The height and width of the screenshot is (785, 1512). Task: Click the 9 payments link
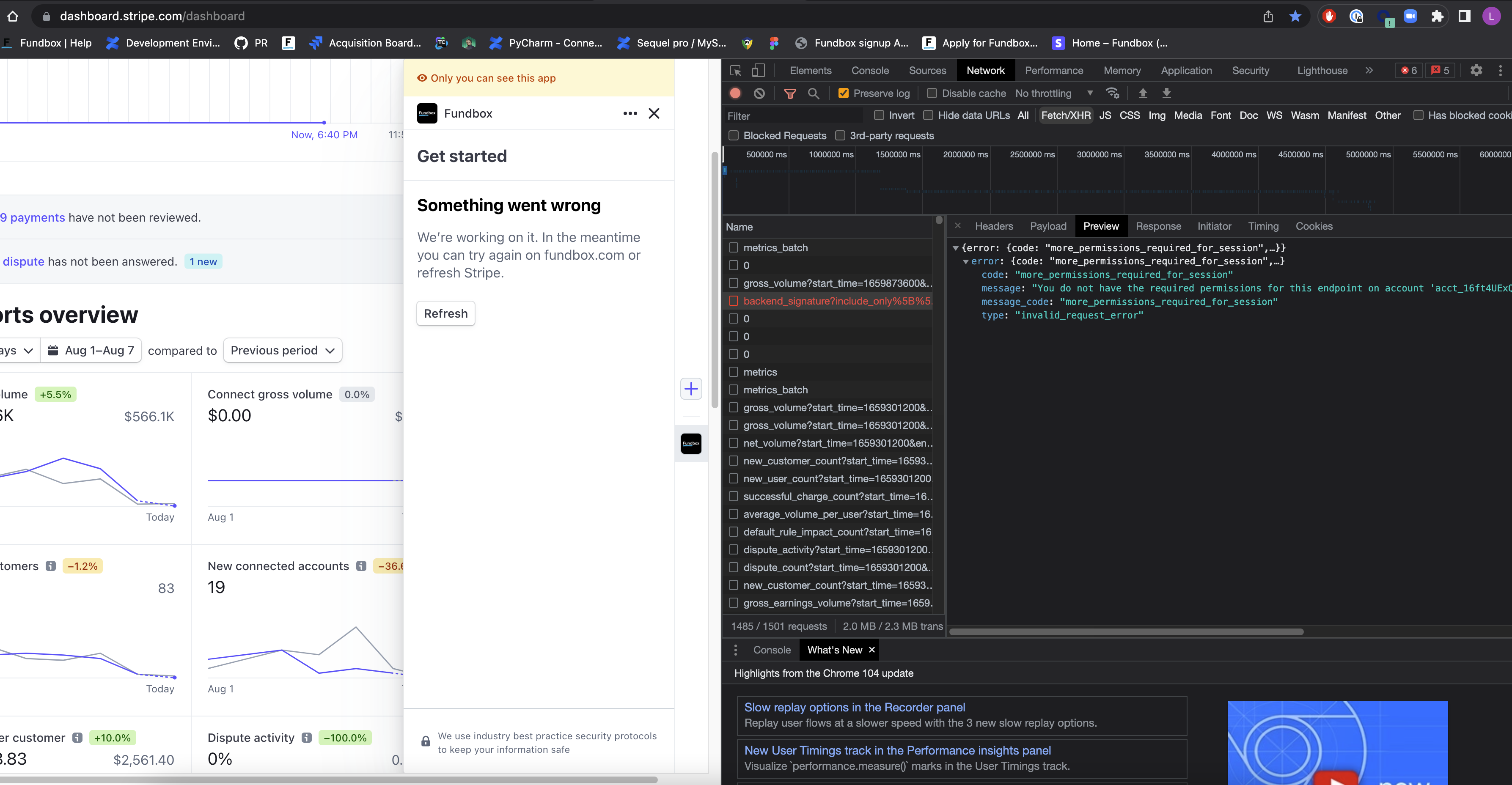coord(33,217)
